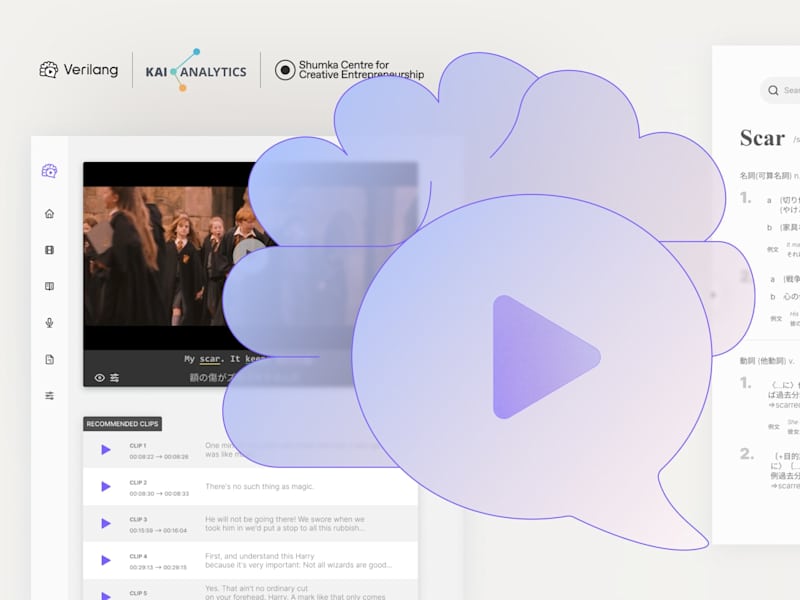
Task: Click the Verilang logo in sidebar
Action: (x=49, y=171)
